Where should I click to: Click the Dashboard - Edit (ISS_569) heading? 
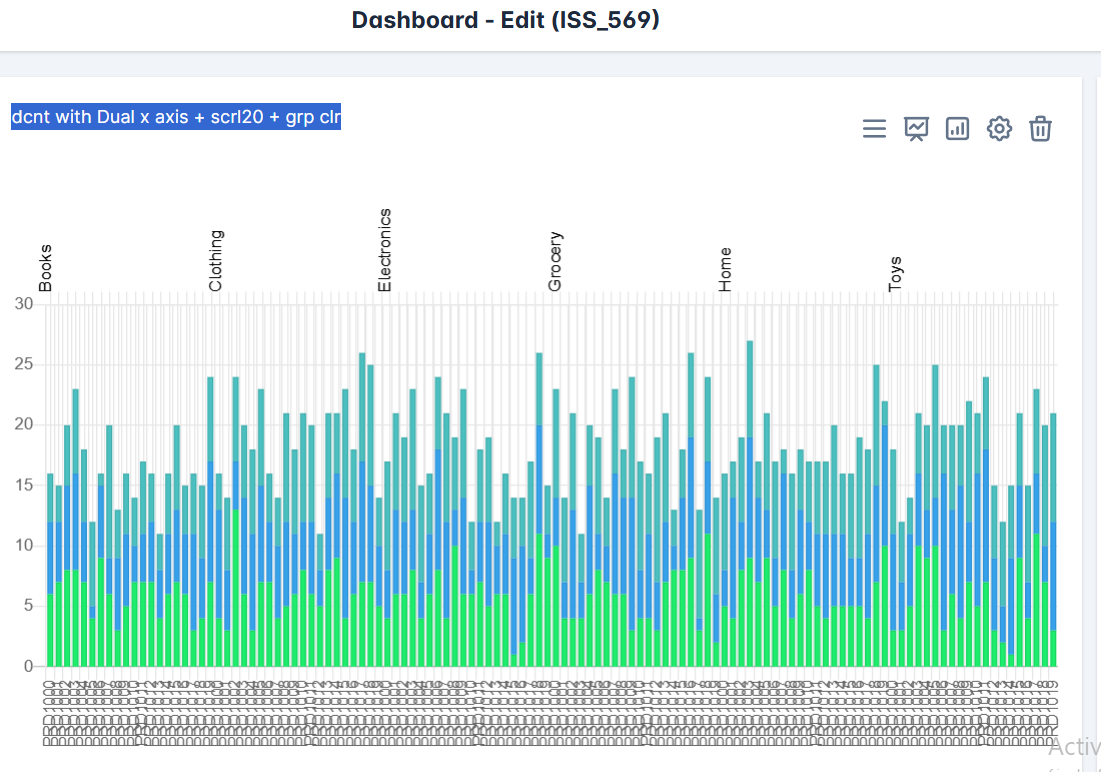tap(506, 20)
